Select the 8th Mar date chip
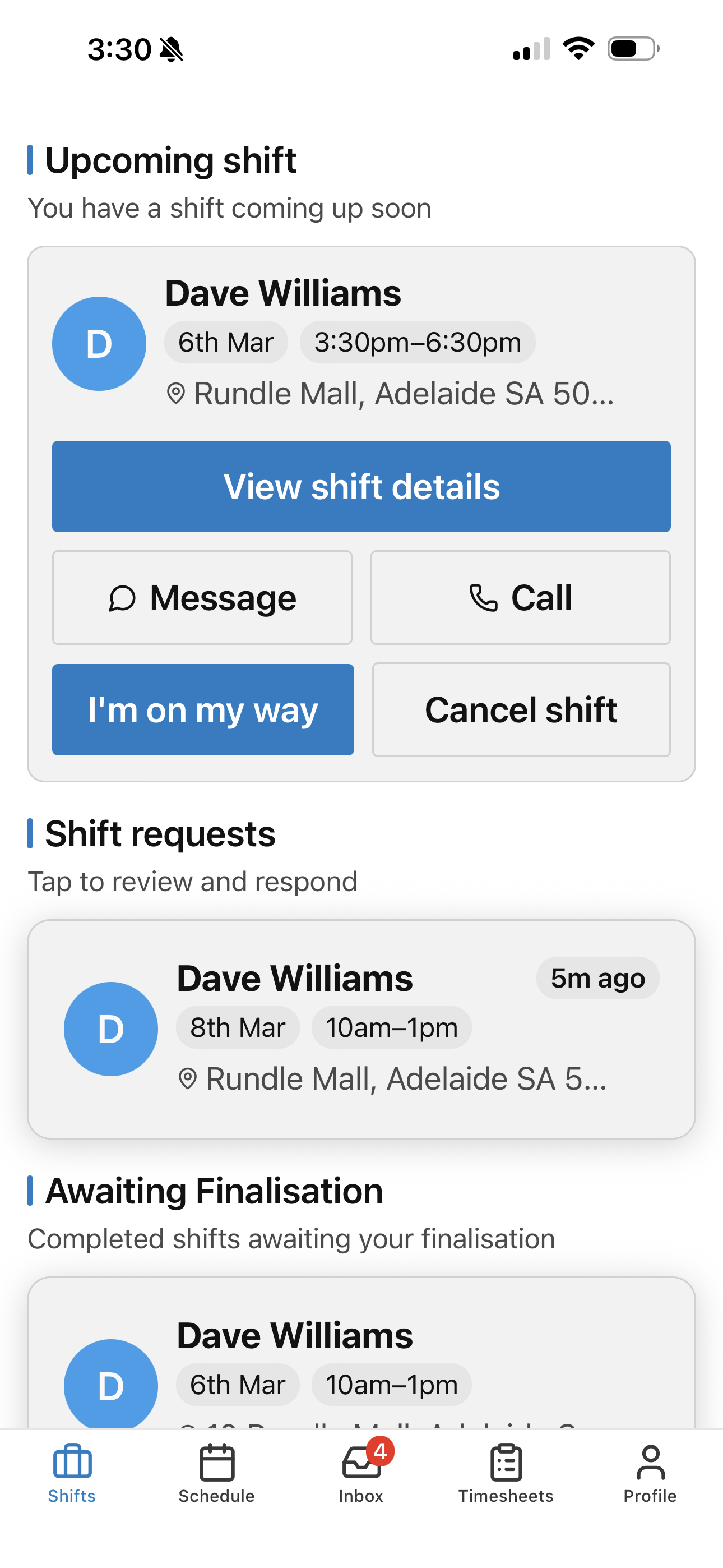The height and width of the screenshot is (1568, 723). [x=237, y=1027]
